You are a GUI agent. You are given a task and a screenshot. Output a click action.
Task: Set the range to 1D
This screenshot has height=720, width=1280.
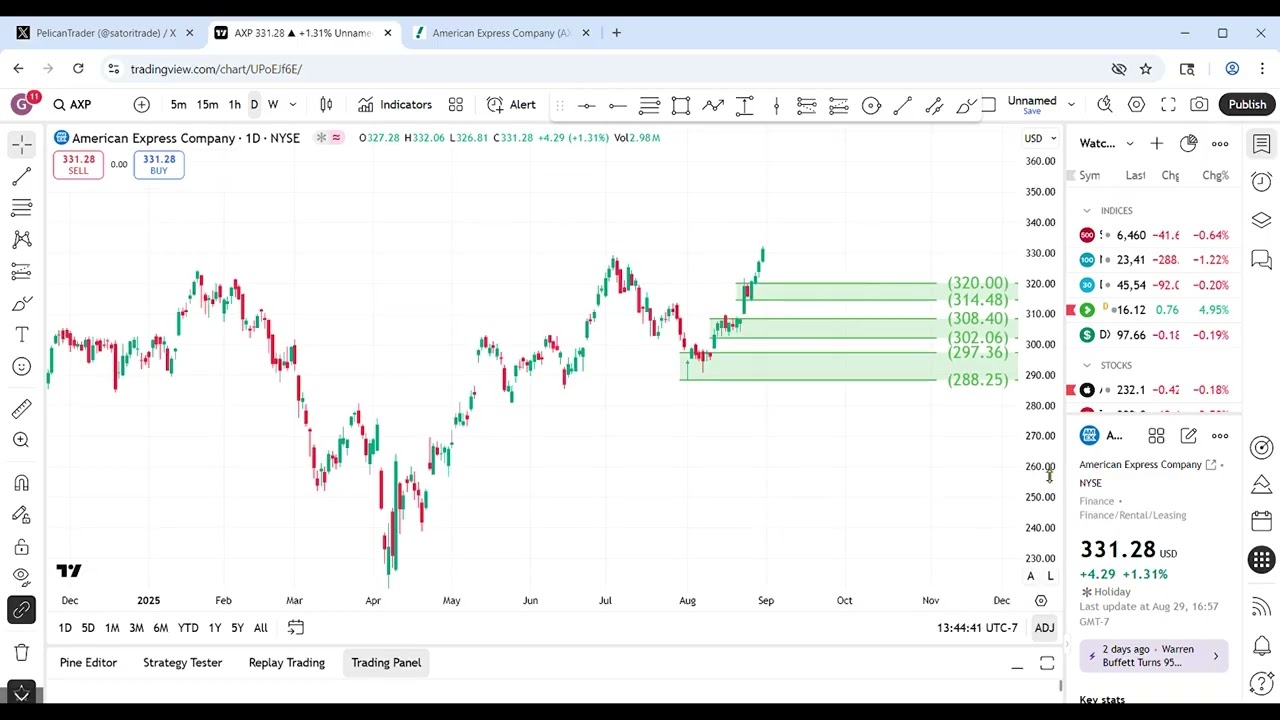click(x=65, y=628)
